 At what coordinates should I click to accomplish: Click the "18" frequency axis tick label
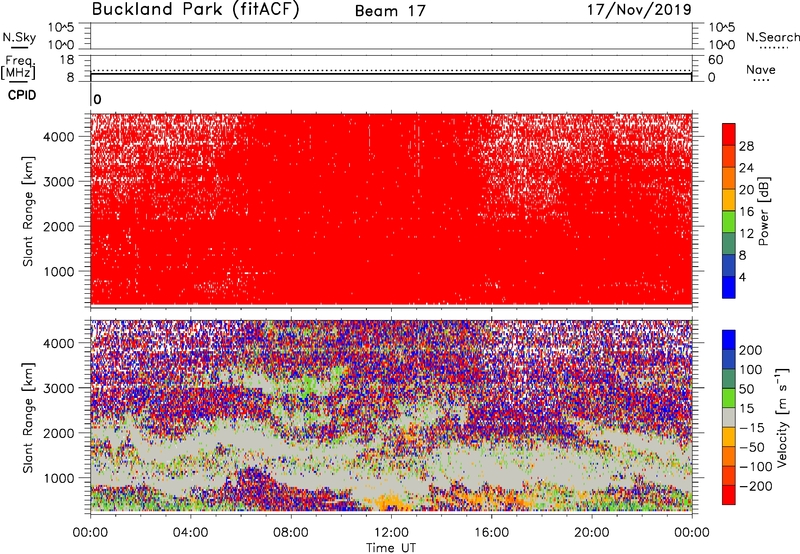click(x=67, y=60)
